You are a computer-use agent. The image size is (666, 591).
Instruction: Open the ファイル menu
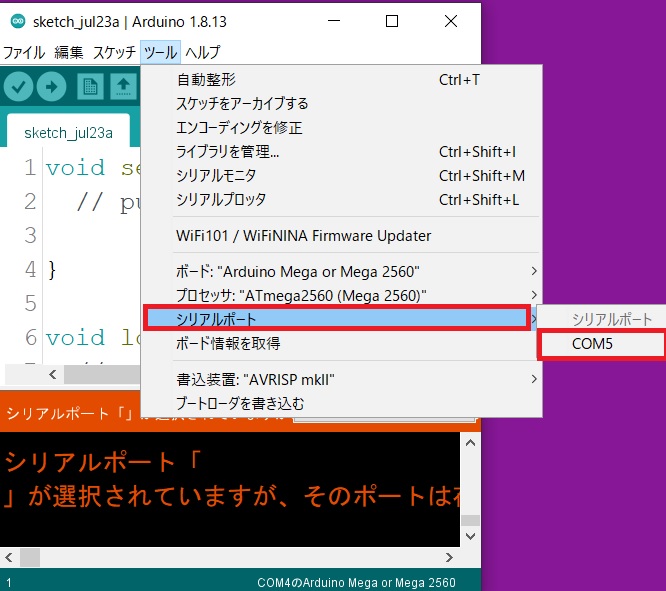pos(24,53)
